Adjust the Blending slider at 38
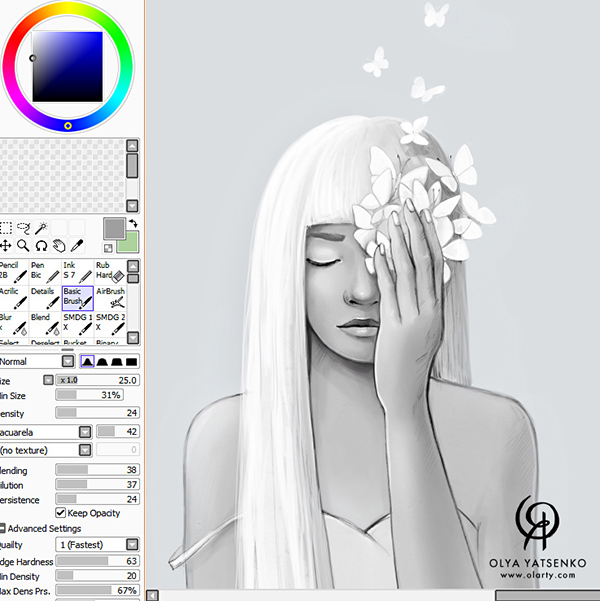The image size is (600, 601). 97,470
